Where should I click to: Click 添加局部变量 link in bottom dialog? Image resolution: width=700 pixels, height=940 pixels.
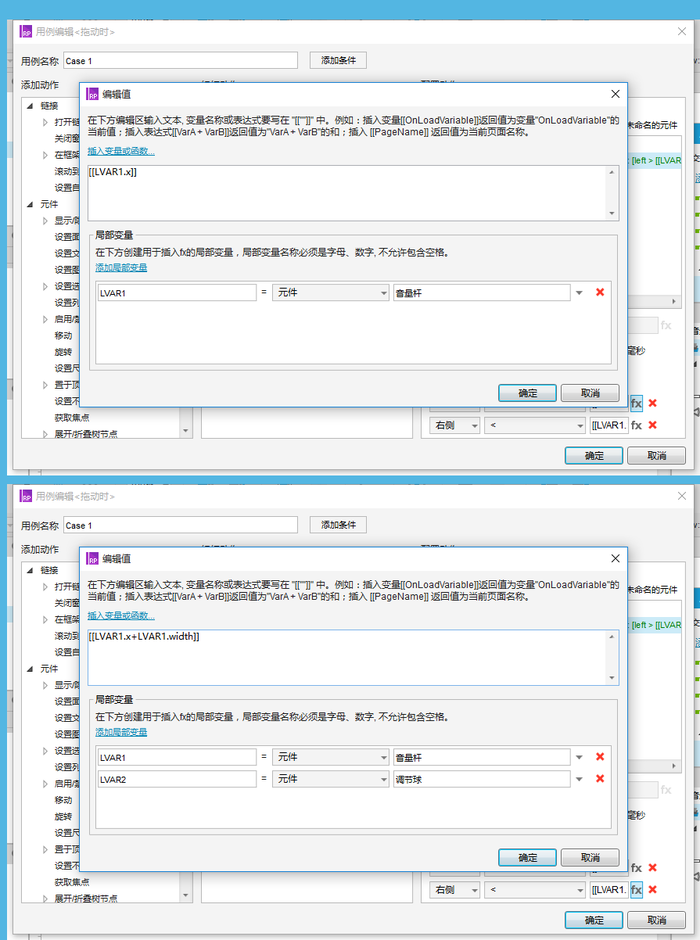click(x=121, y=732)
